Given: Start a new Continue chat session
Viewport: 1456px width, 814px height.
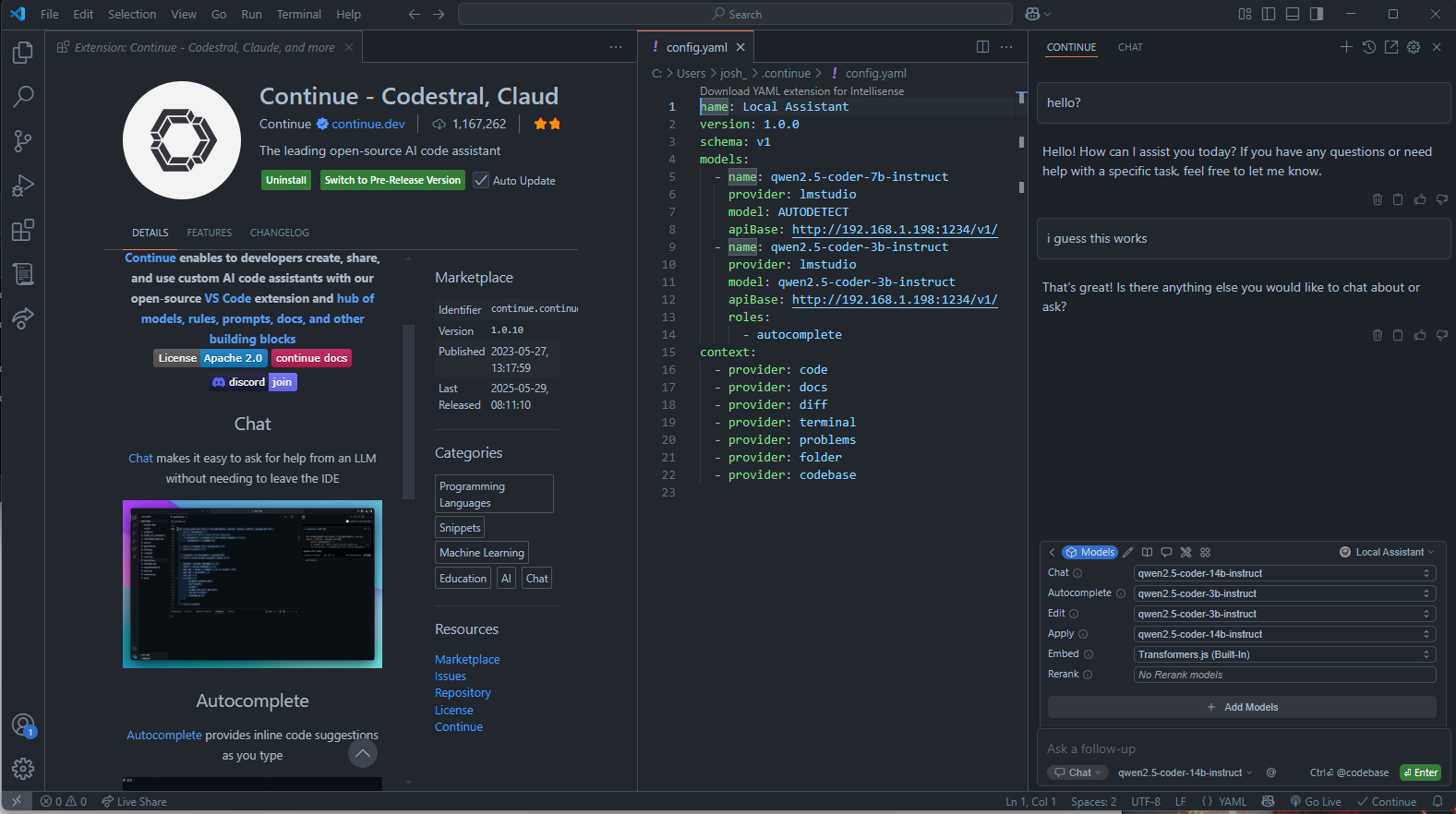Looking at the screenshot, I should [x=1346, y=47].
